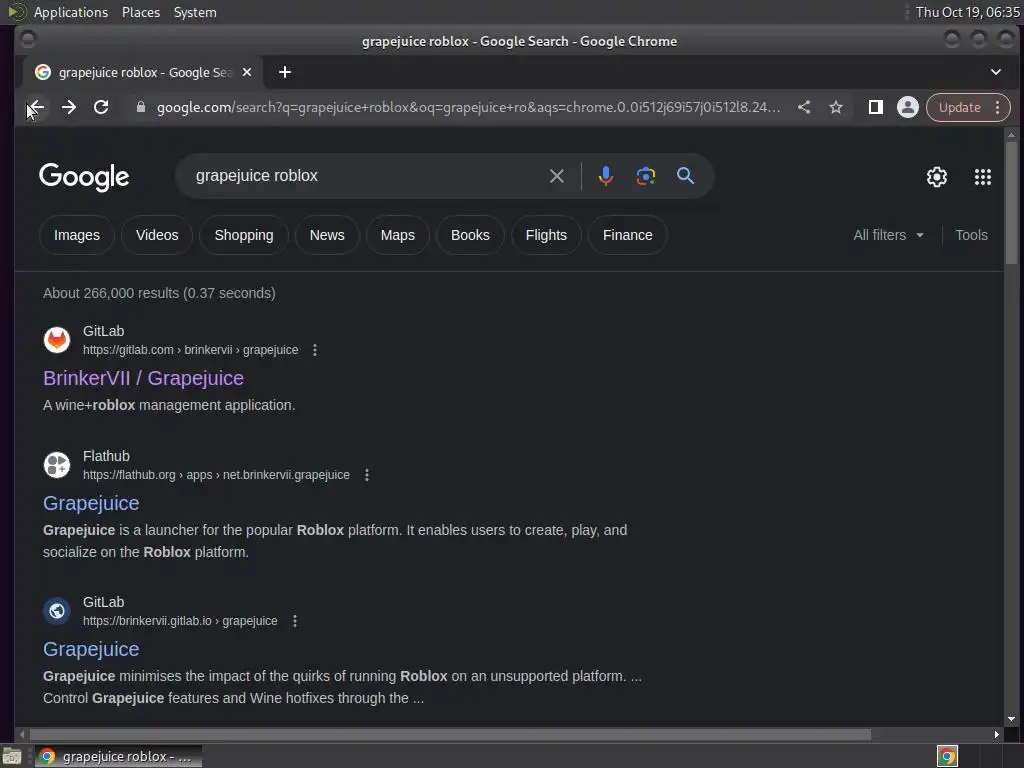Screen dimensions: 1024x768
Task: Open the Chrome side panel
Action: pos(876,107)
